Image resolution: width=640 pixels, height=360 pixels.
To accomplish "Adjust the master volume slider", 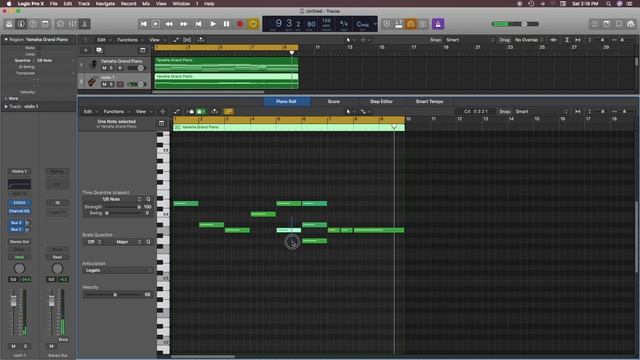I will (515, 24).
